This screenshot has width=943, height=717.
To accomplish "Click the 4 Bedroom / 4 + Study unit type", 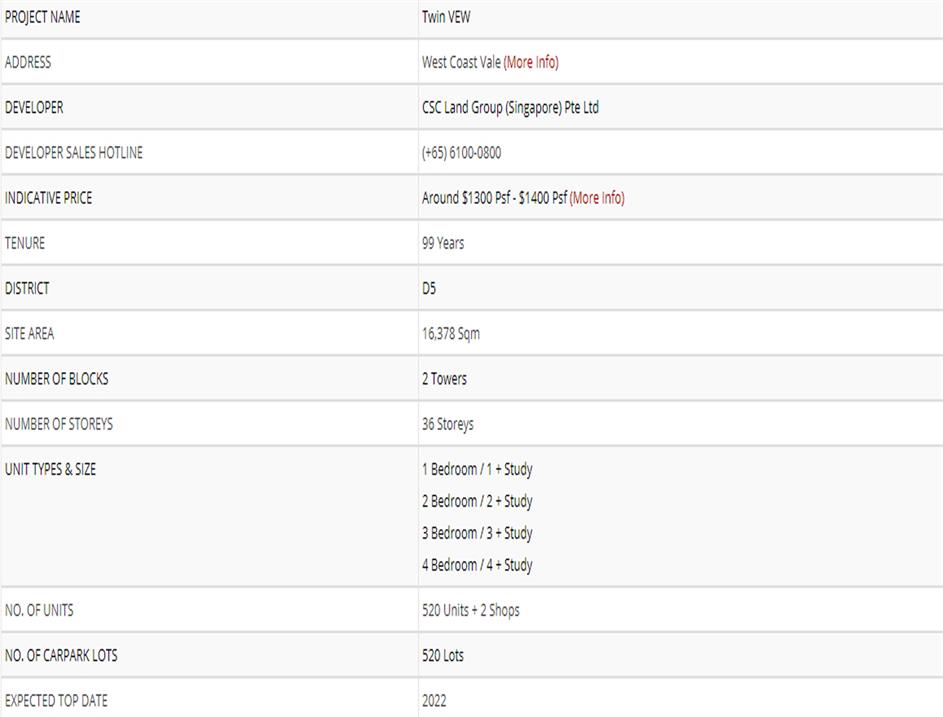I will 477,565.
